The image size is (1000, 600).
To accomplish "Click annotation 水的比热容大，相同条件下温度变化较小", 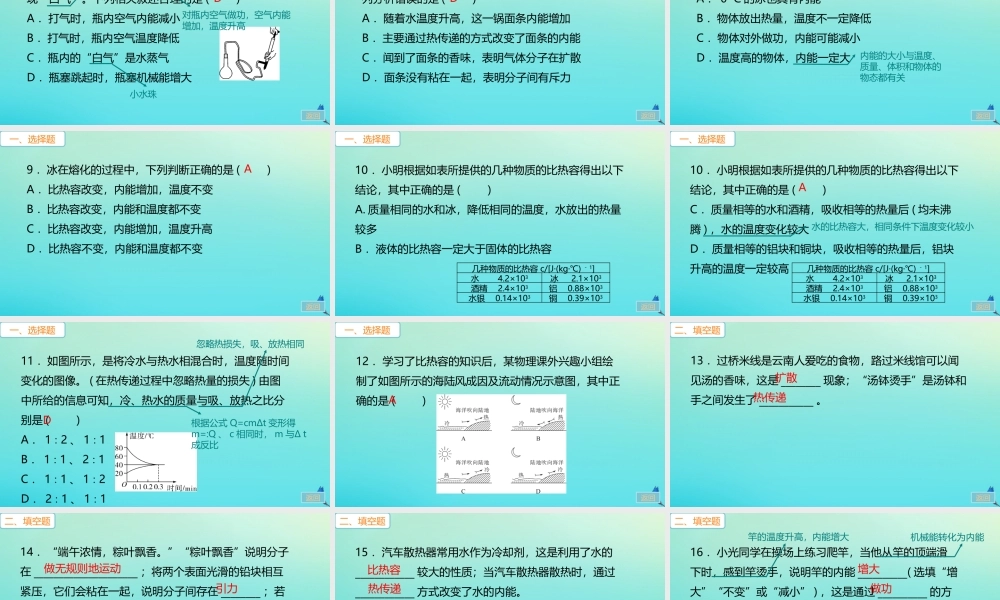I will click(x=893, y=226).
